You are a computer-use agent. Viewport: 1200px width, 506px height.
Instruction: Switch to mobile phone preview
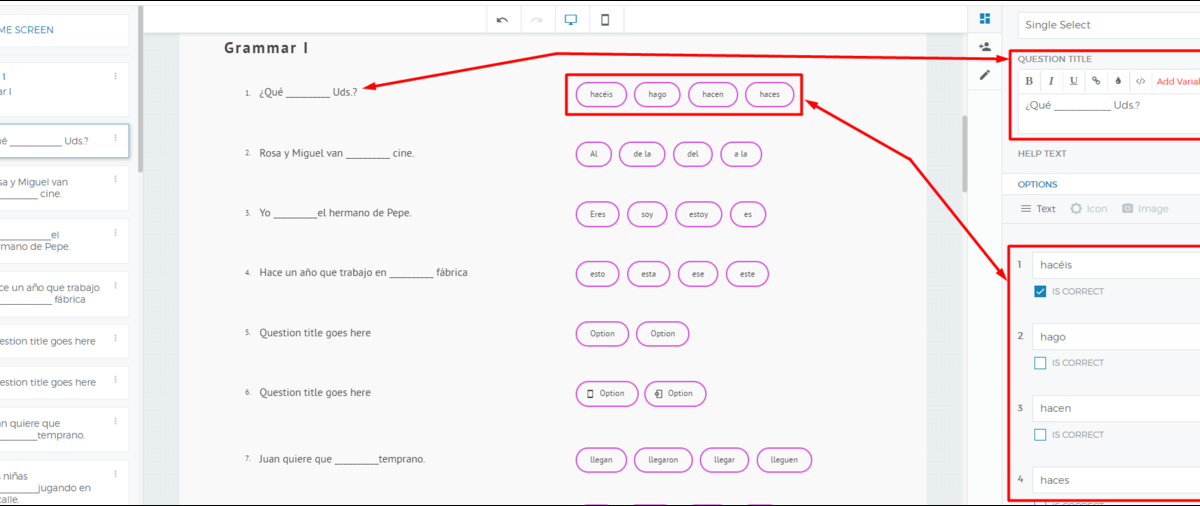(605, 19)
